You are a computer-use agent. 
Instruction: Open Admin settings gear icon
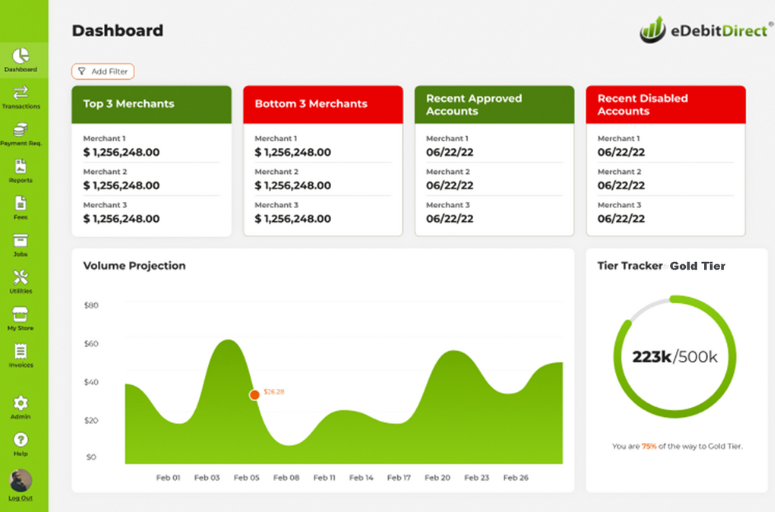[x=21, y=403]
